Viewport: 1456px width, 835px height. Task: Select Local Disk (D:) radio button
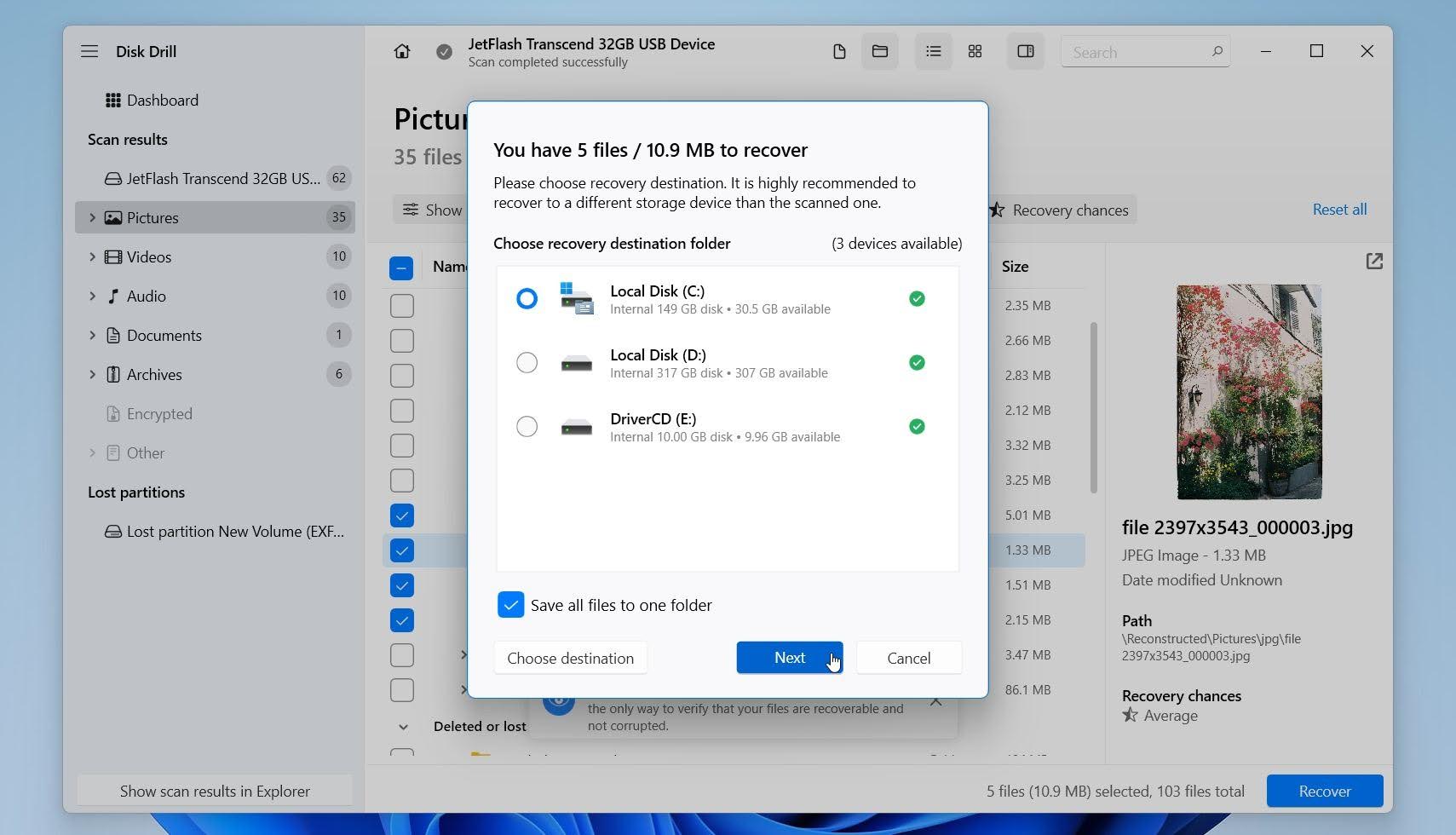pyautogui.click(x=527, y=362)
